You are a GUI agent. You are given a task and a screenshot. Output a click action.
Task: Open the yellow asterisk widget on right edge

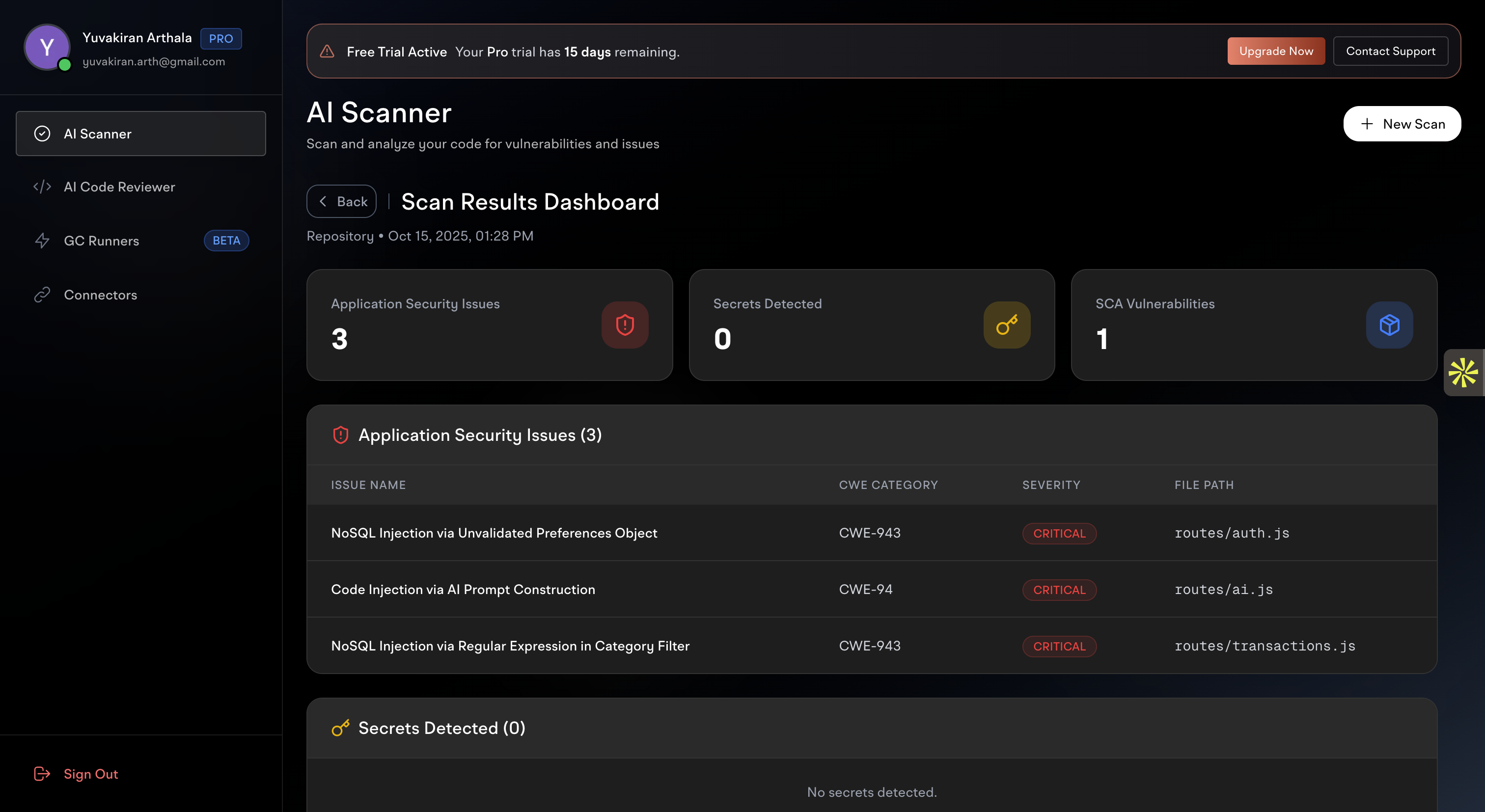point(1465,372)
